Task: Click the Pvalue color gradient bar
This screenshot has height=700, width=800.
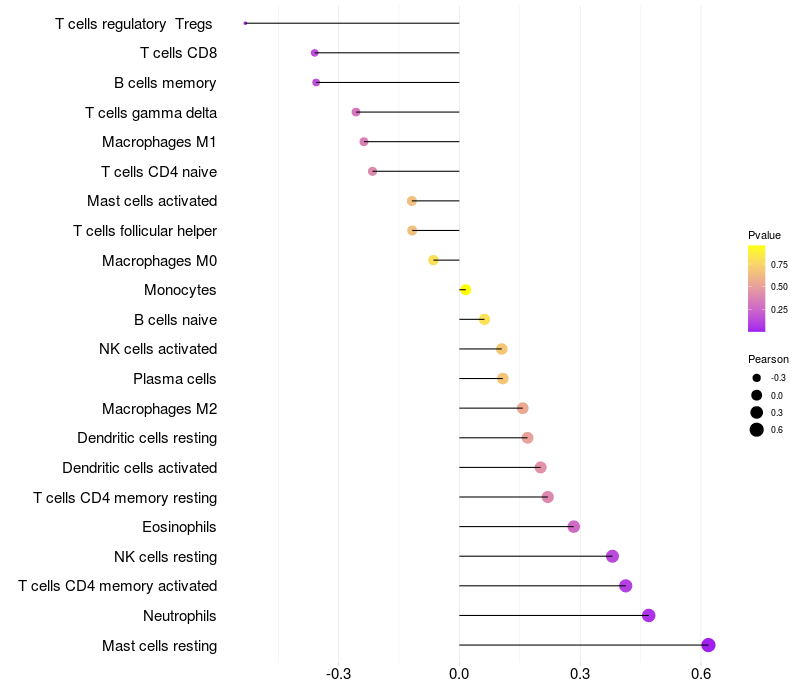Action: pyautogui.click(x=756, y=288)
